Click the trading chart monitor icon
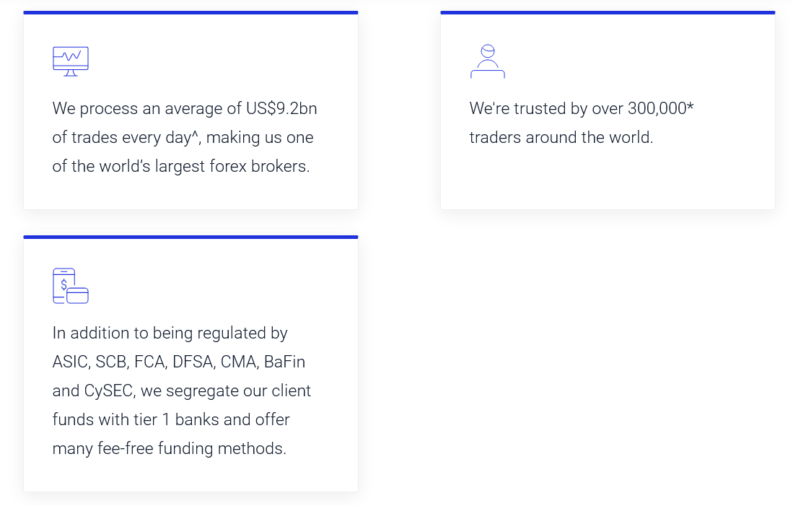 coord(70,61)
